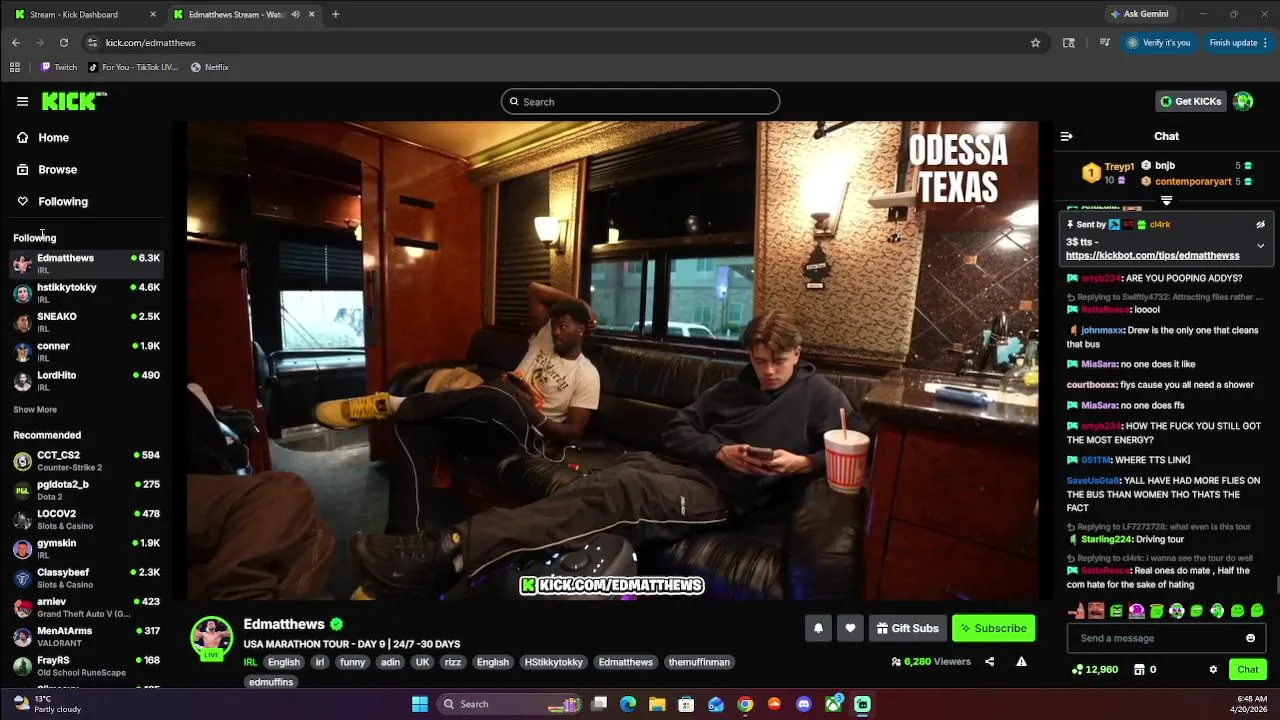Send message with Chat button

[1247, 669]
